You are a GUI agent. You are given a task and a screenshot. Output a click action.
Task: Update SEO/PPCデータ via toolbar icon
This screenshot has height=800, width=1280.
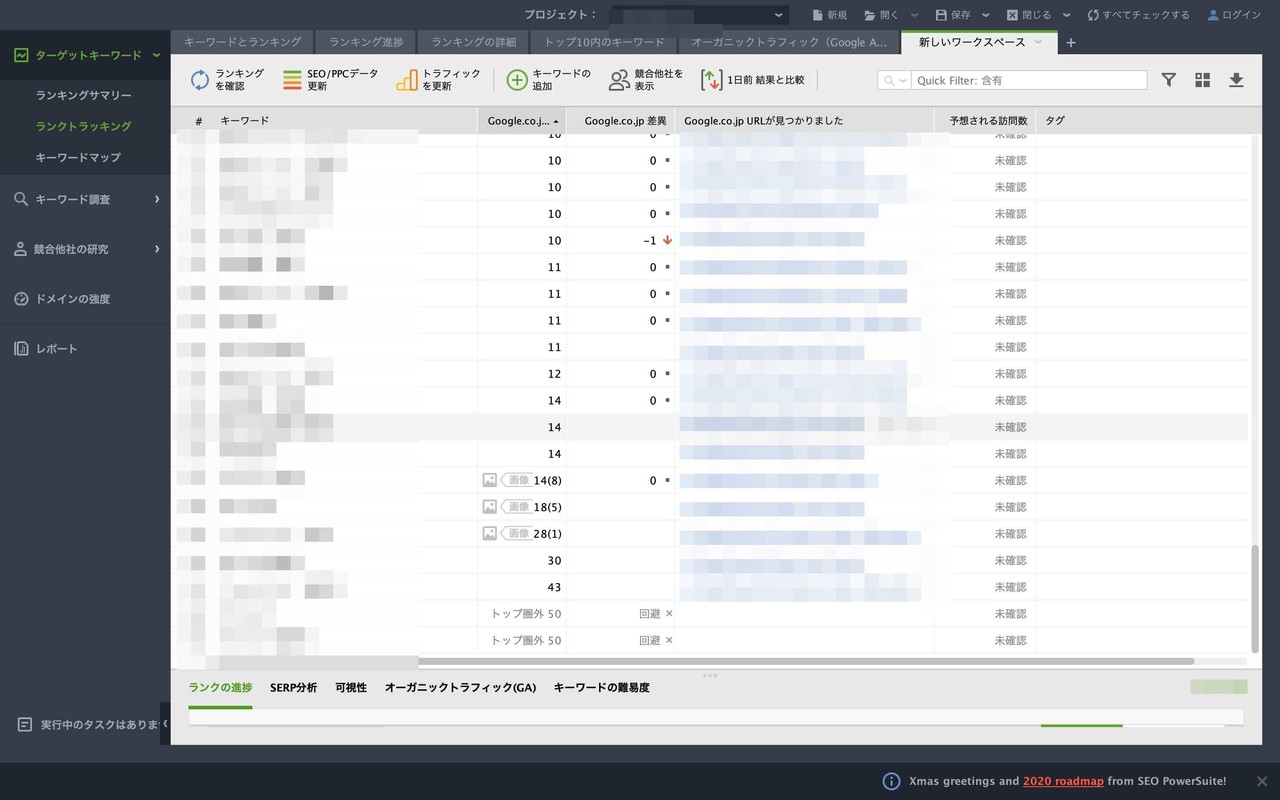292,80
